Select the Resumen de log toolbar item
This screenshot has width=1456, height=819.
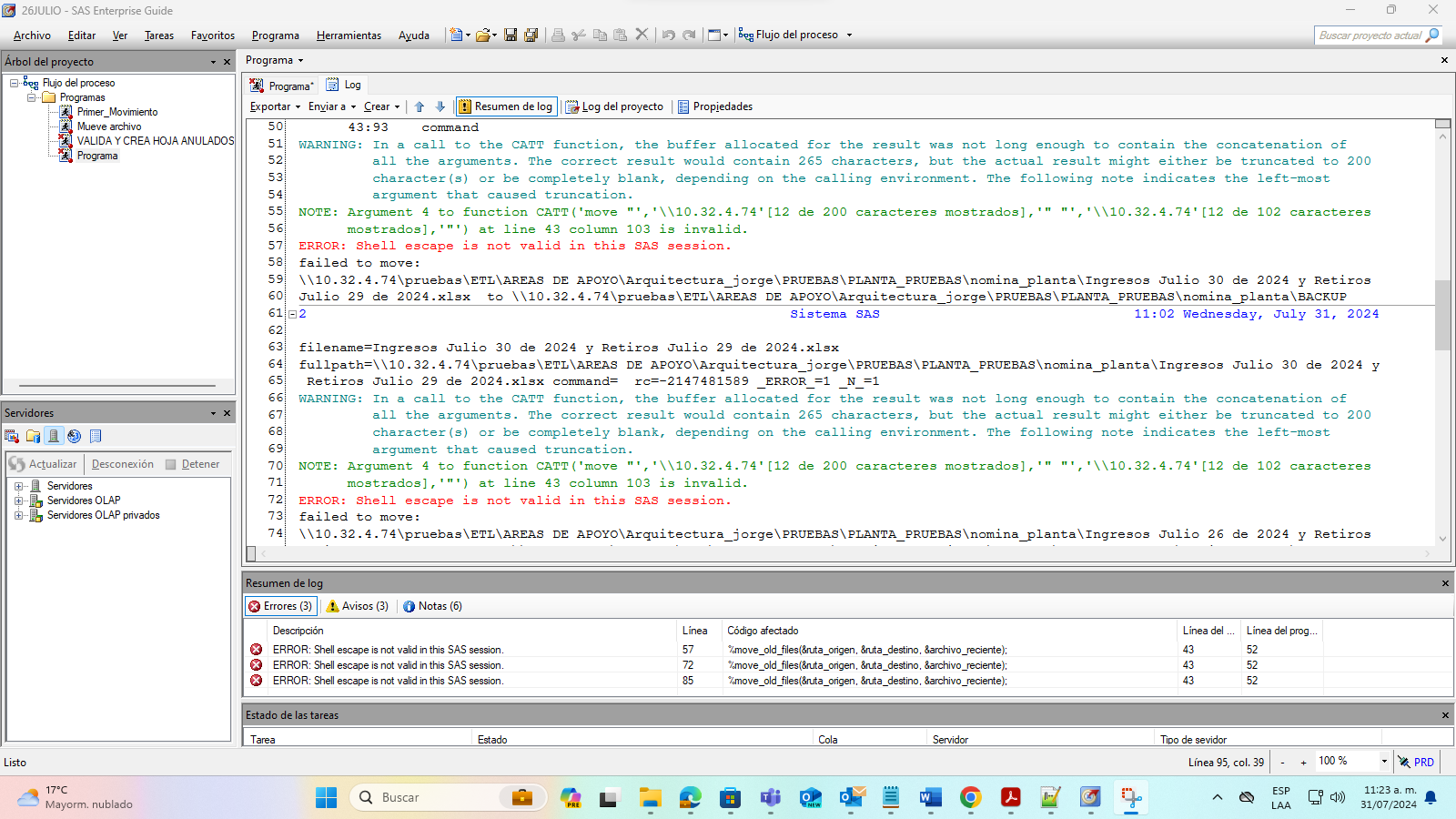tap(506, 106)
